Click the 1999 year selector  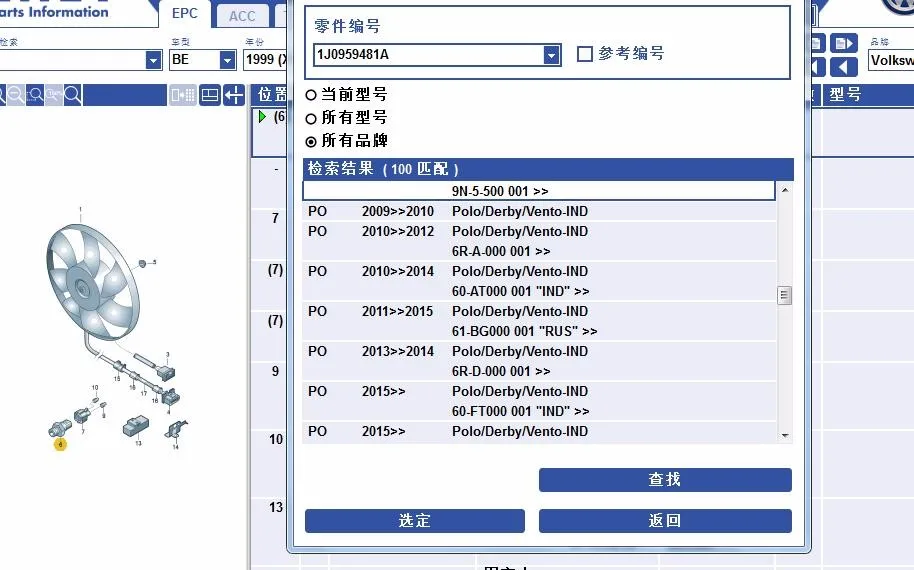click(266, 59)
